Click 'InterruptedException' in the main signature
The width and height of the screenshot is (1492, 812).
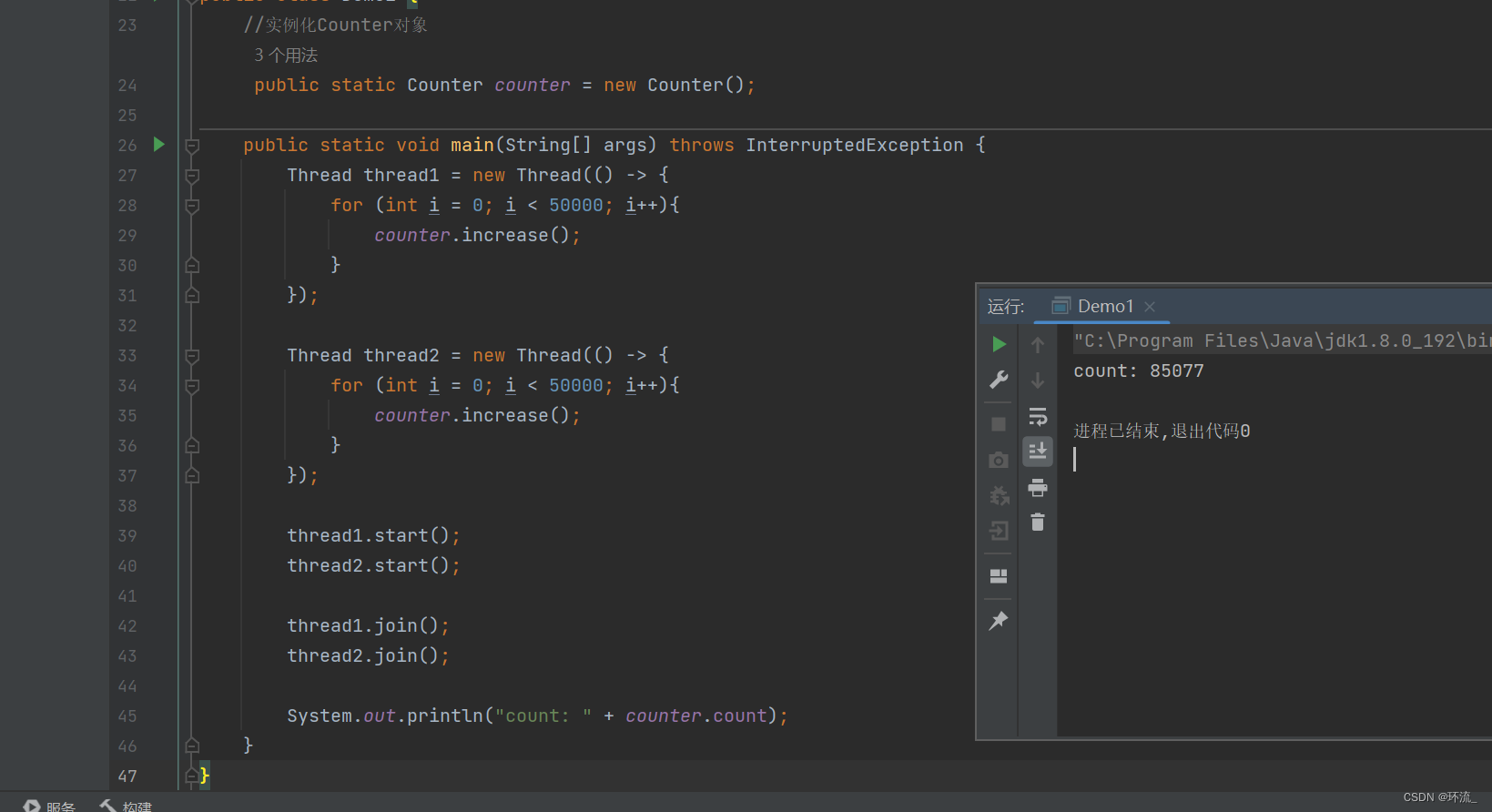pos(855,145)
